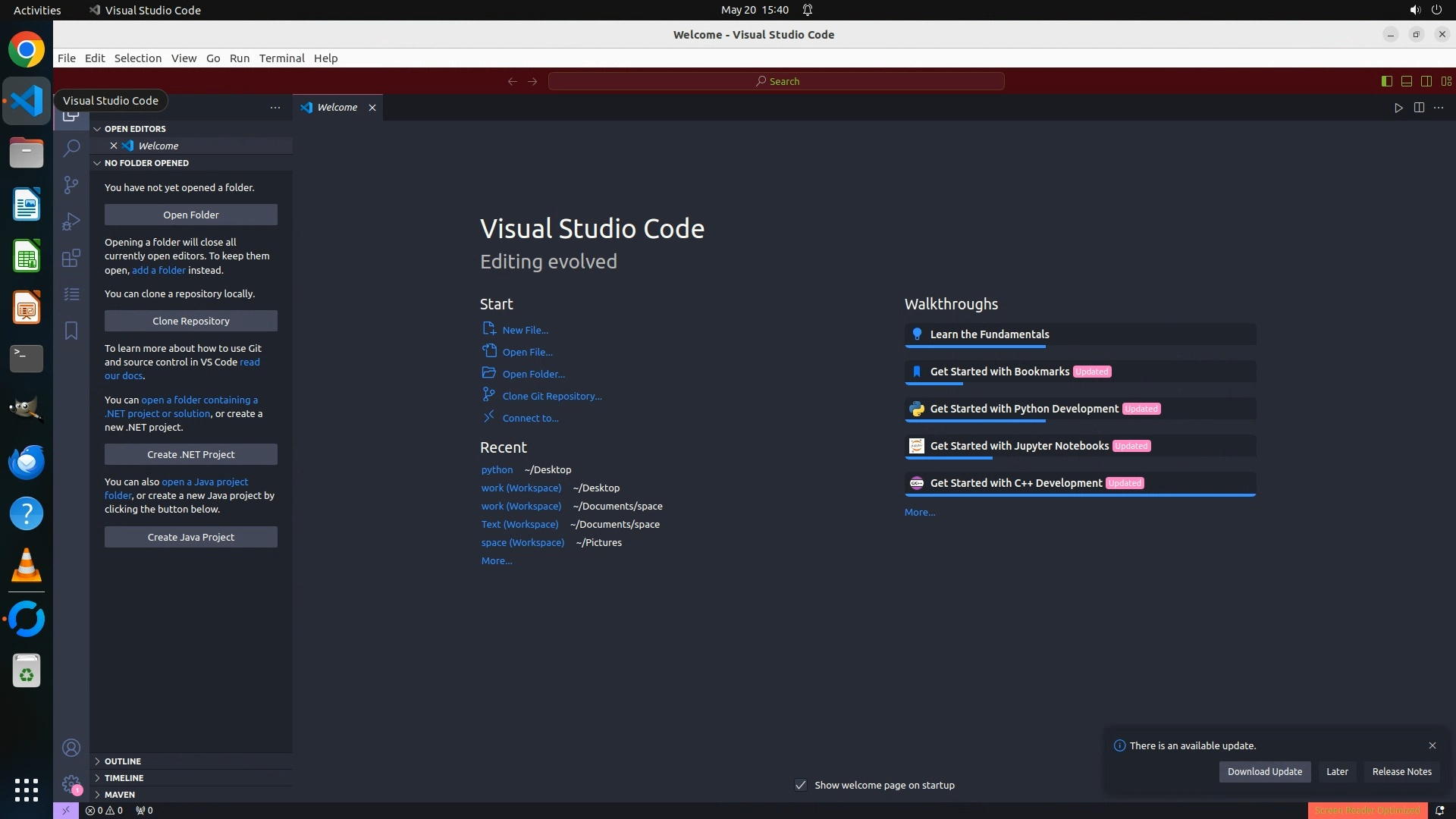
Task: Open the Bookmarks view in activity bar
Action: click(x=71, y=331)
